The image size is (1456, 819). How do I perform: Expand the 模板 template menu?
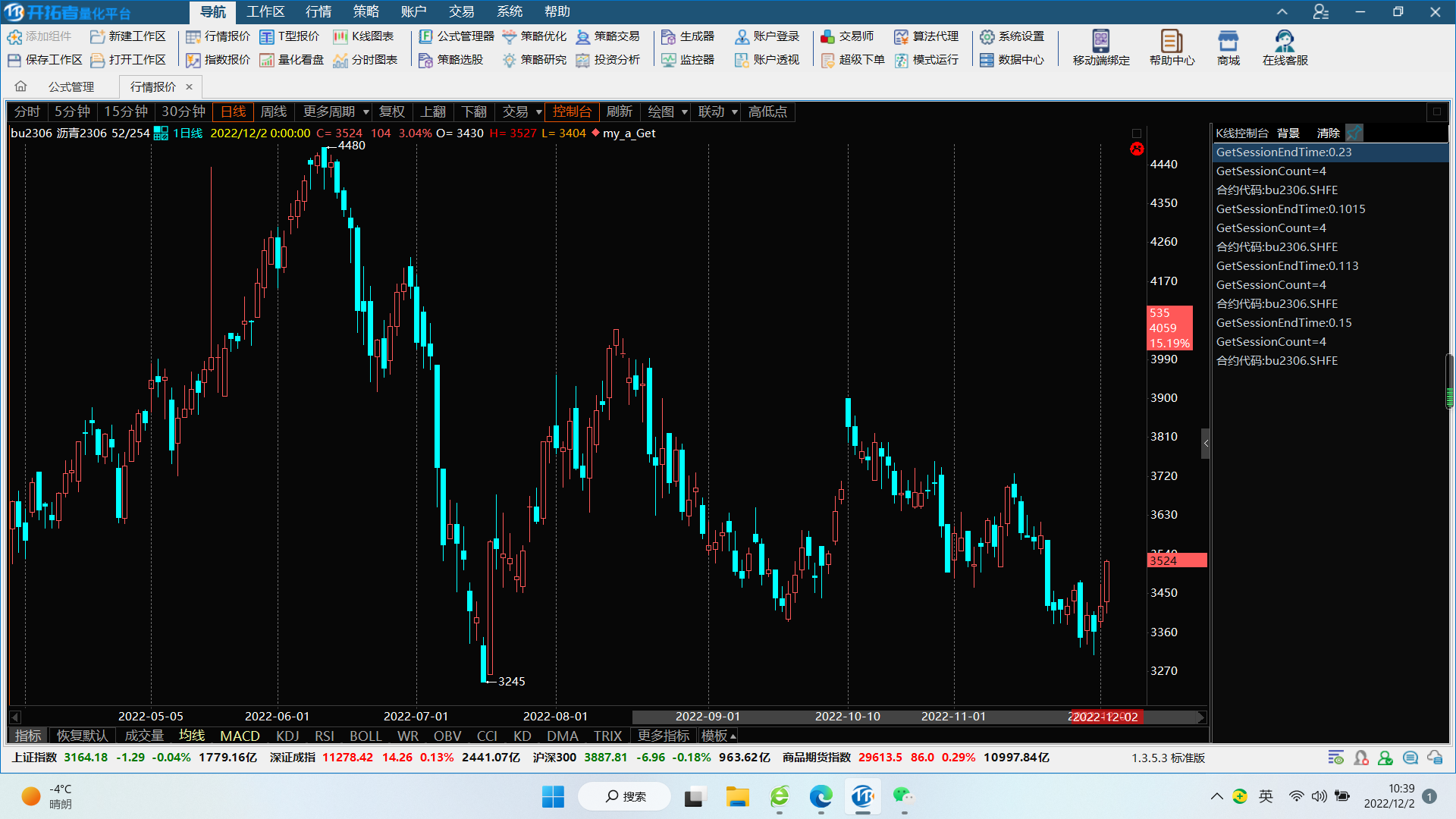tap(718, 736)
